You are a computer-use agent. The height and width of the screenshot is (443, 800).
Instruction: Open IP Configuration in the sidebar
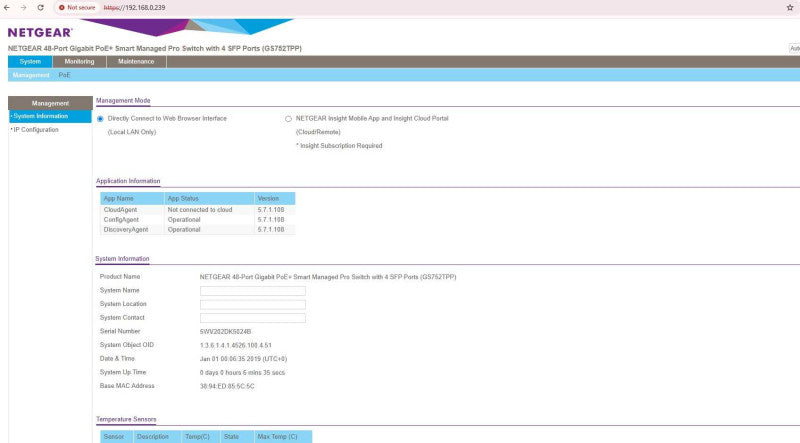[36, 130]
